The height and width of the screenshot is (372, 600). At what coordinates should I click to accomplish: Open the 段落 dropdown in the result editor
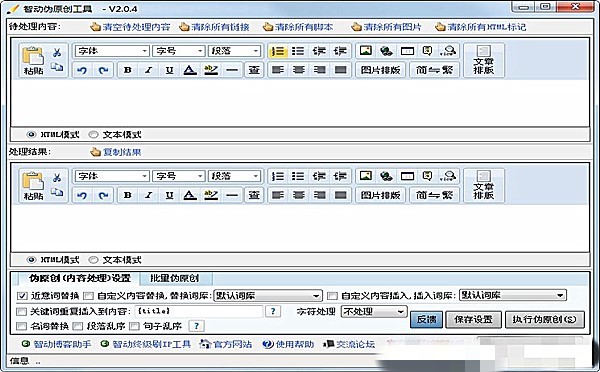234,176
